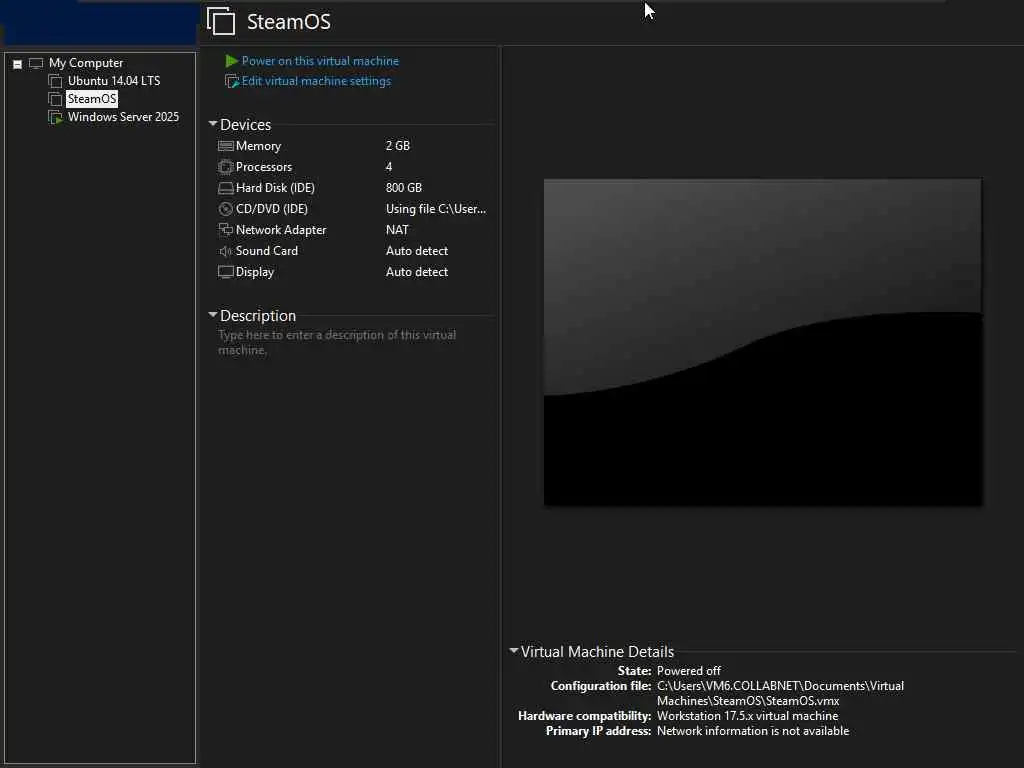Select My Computer in the library tree
This screenshot has height=768, width=1024.
pyautogui.click(x=86, y=63)
